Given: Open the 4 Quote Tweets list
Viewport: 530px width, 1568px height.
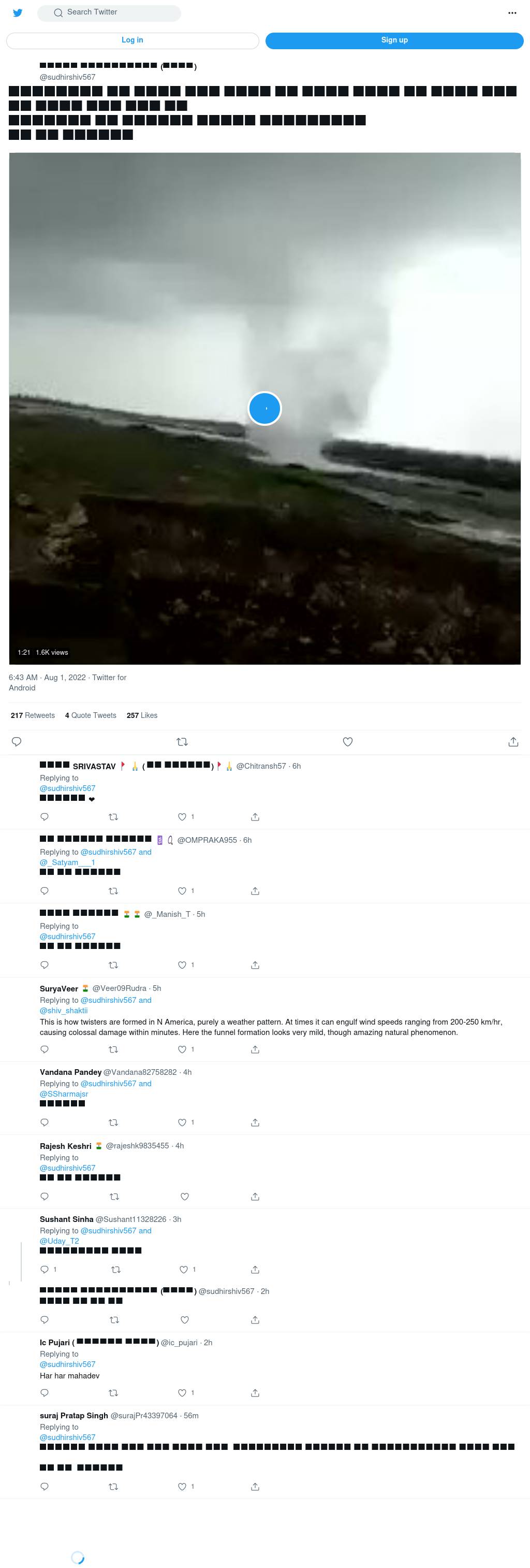Looking at the screenshot, I should (x=91, y=715).
